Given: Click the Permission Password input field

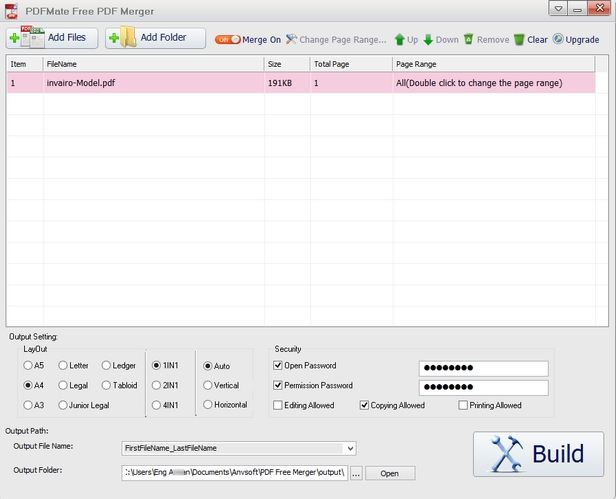Looking at the screenshot, I should 484,387.
